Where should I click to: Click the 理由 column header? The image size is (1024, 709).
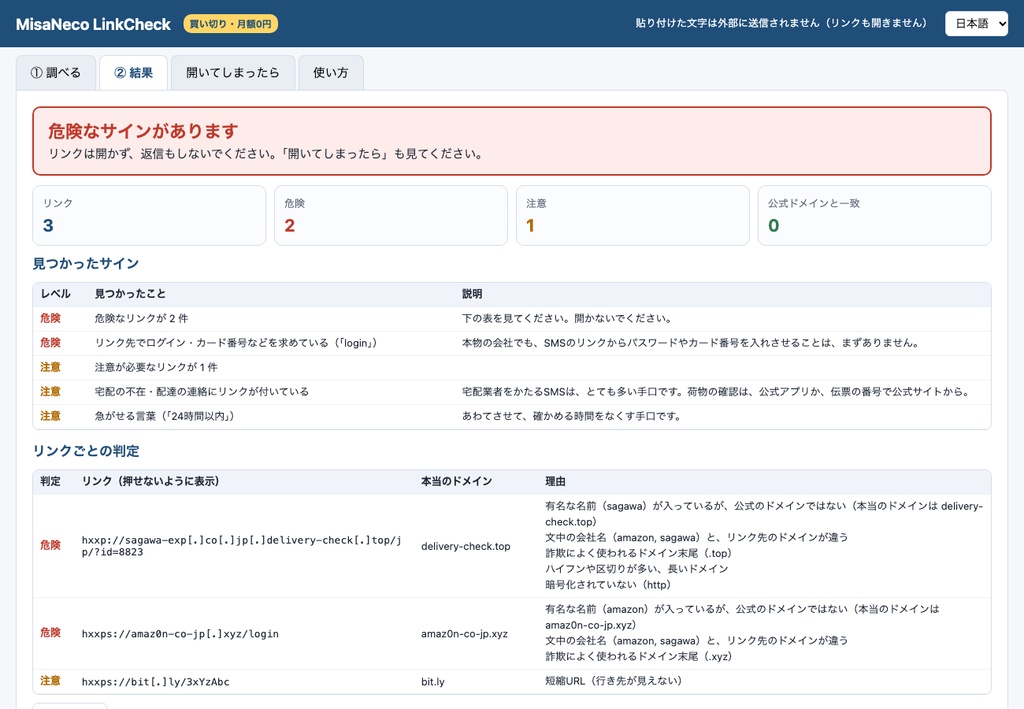pyautogui.click(x=556, y=481)
